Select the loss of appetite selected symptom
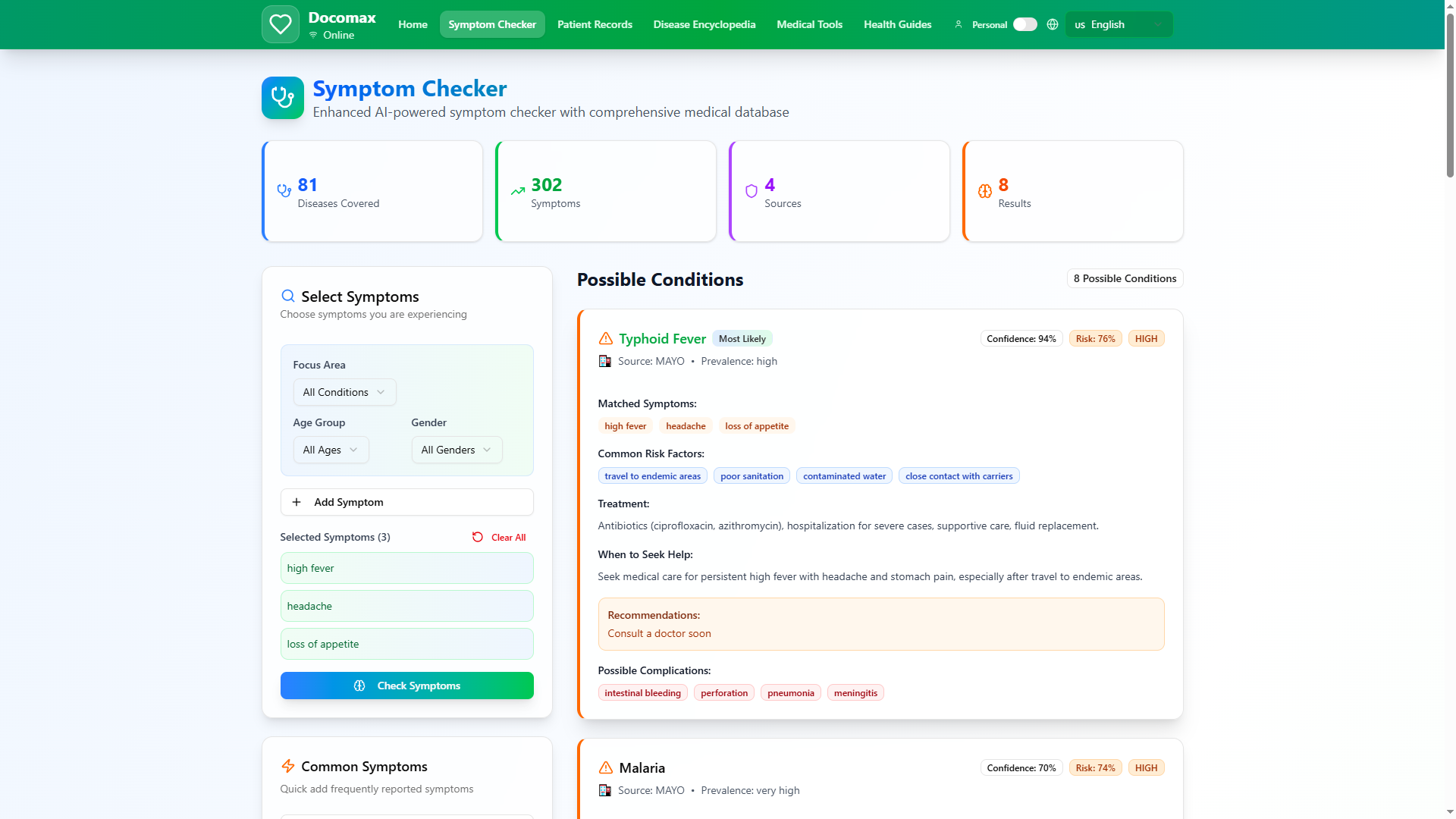This screenshot has height=819, width=1456. pyautogui.click(x=406, y=644)
